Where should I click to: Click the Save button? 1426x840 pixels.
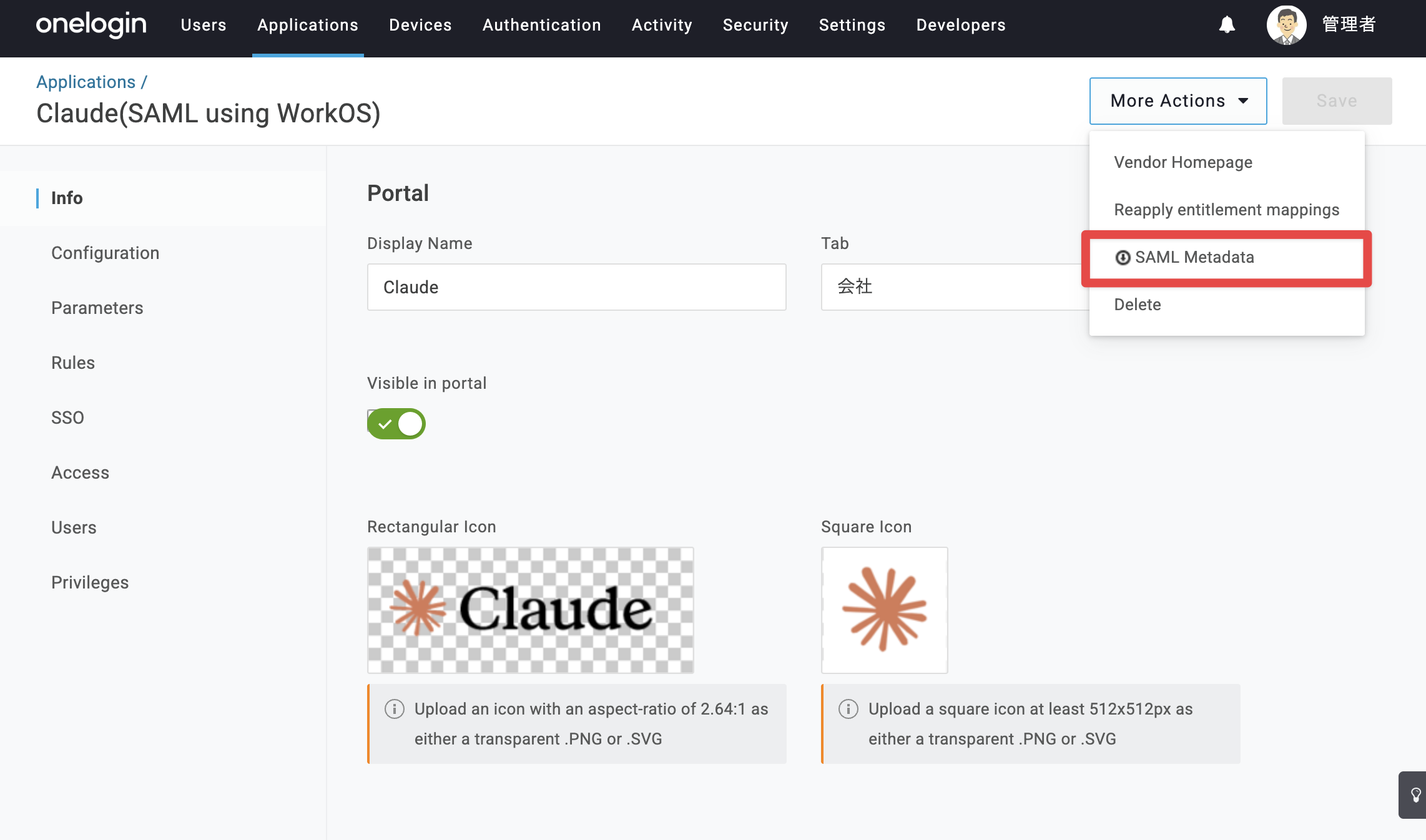pyautogui.click(x=1337, y=101)
